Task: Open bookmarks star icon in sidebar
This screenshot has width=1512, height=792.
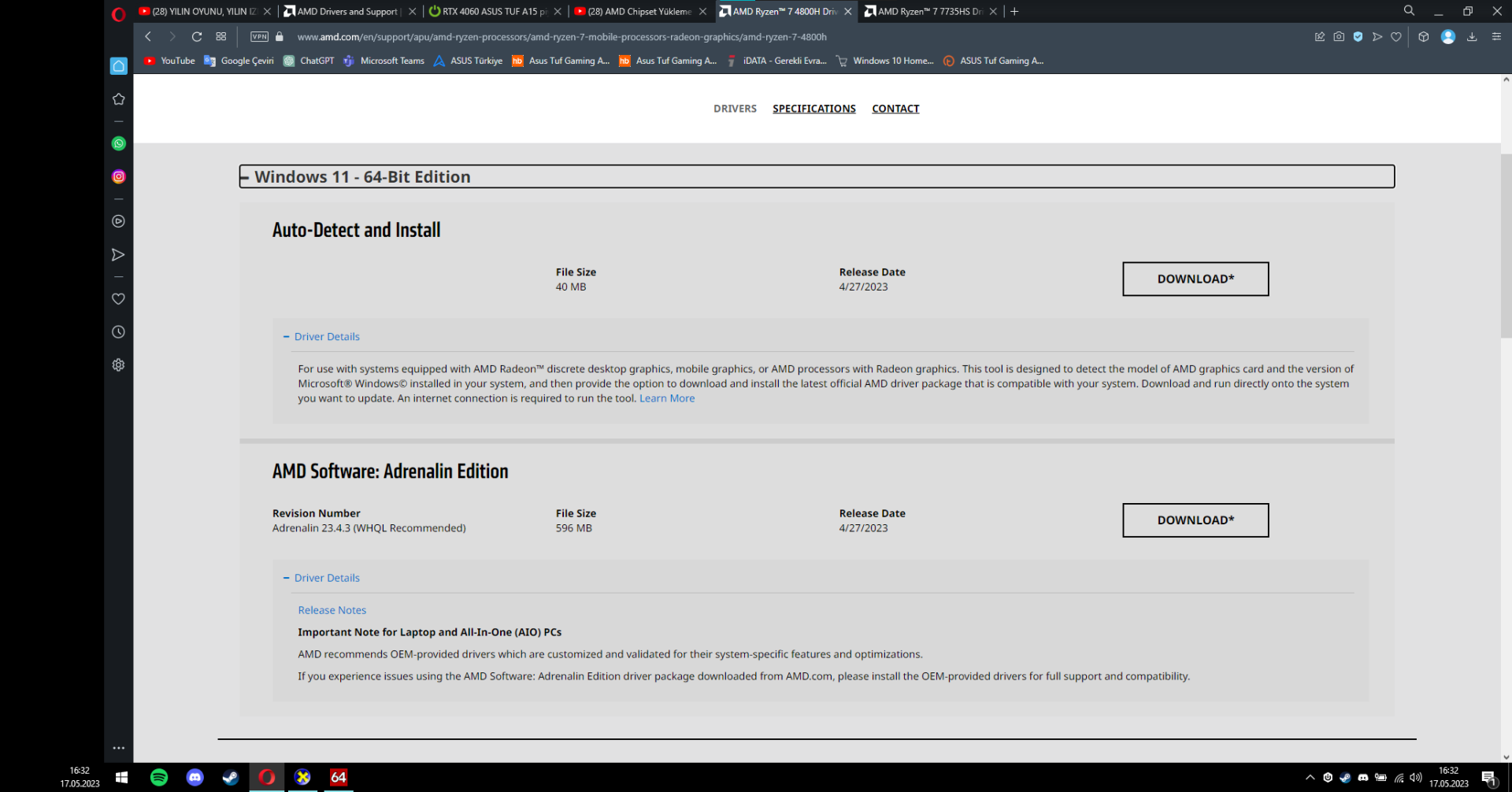Action: pyautogui.click(x=119, y=99)
